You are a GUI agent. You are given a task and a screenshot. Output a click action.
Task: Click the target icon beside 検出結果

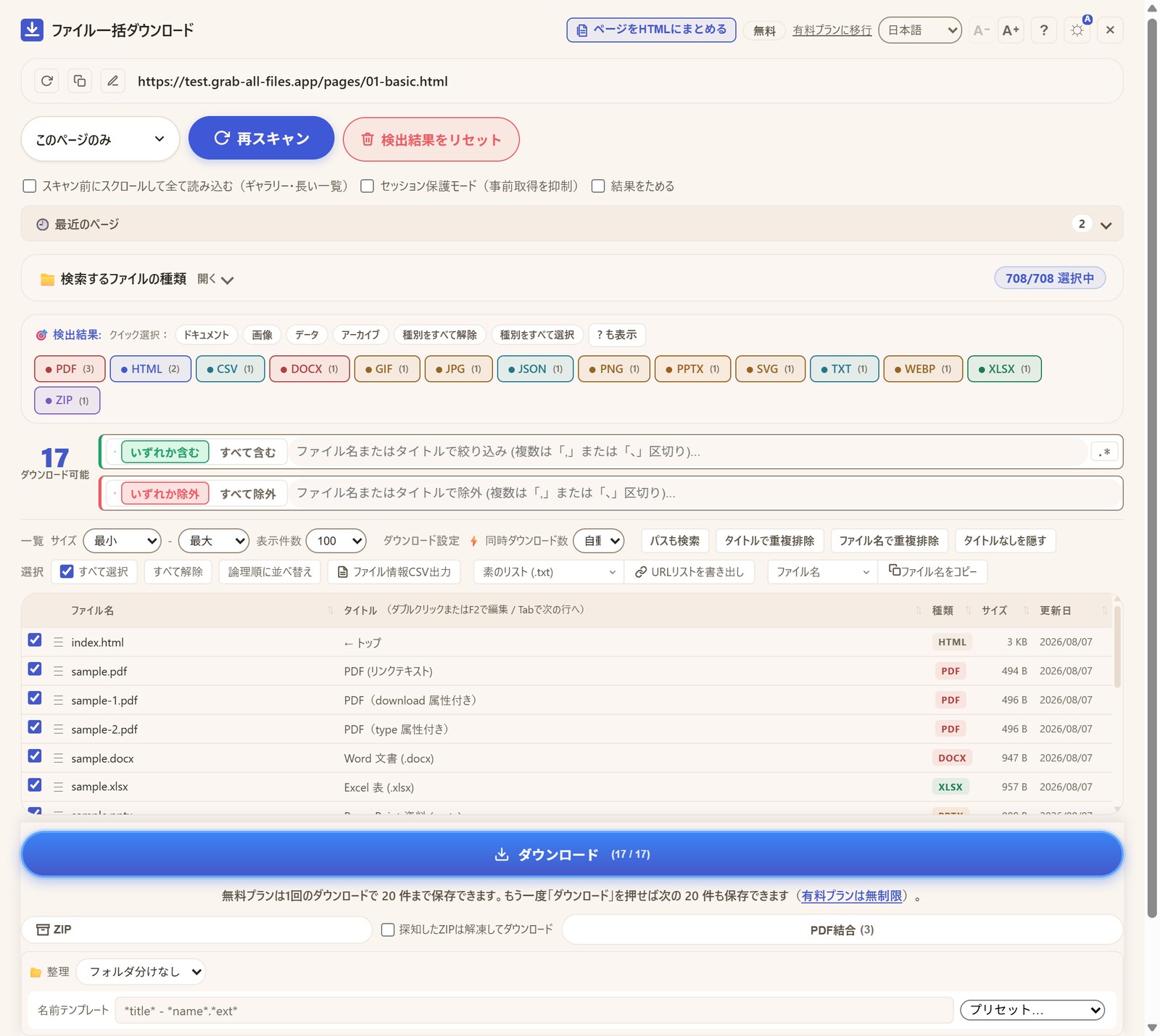(41, 335)
